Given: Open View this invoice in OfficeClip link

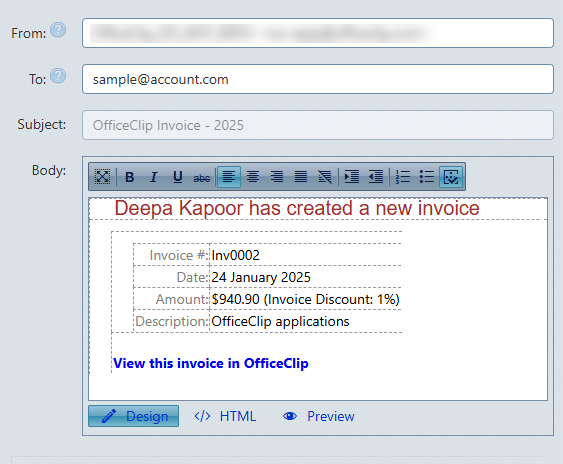Looking at the screenshot, I should (211, 363).
